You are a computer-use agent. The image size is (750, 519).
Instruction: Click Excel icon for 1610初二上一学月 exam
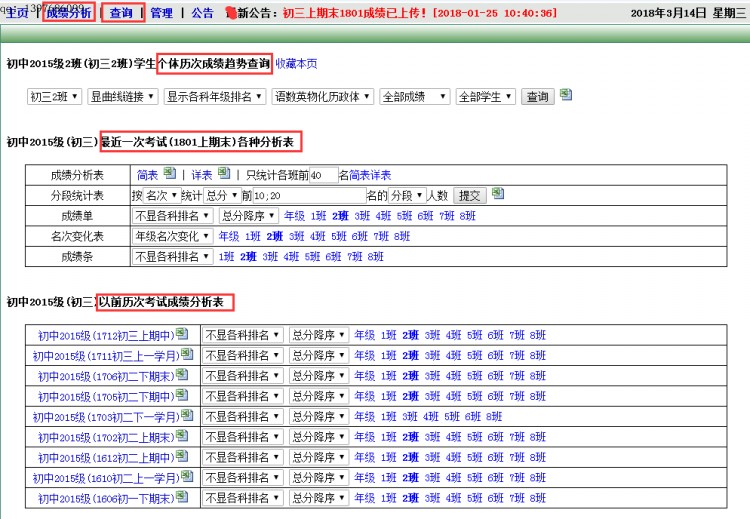click(x=187, y=476)
